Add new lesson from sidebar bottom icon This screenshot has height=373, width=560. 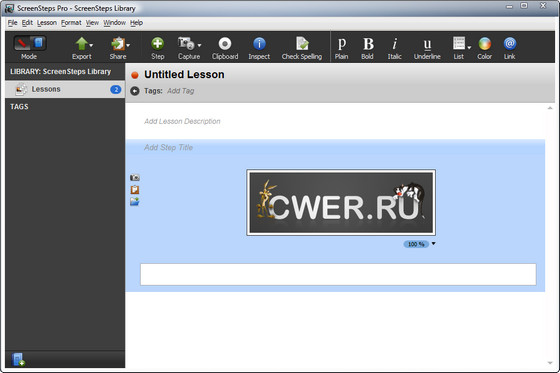18,359
